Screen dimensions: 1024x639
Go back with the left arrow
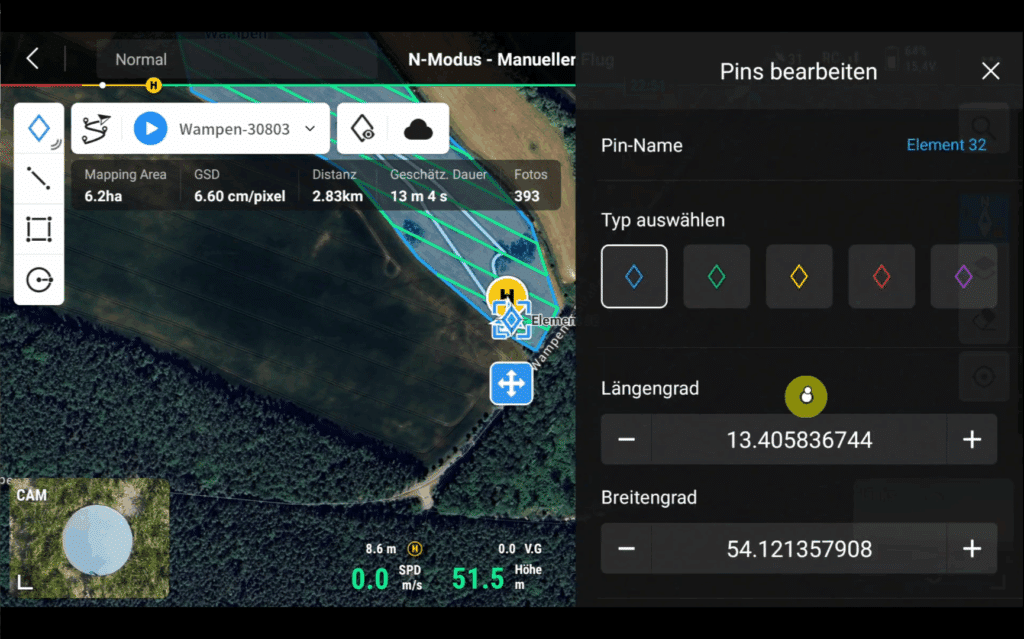[x=33, y=59]
